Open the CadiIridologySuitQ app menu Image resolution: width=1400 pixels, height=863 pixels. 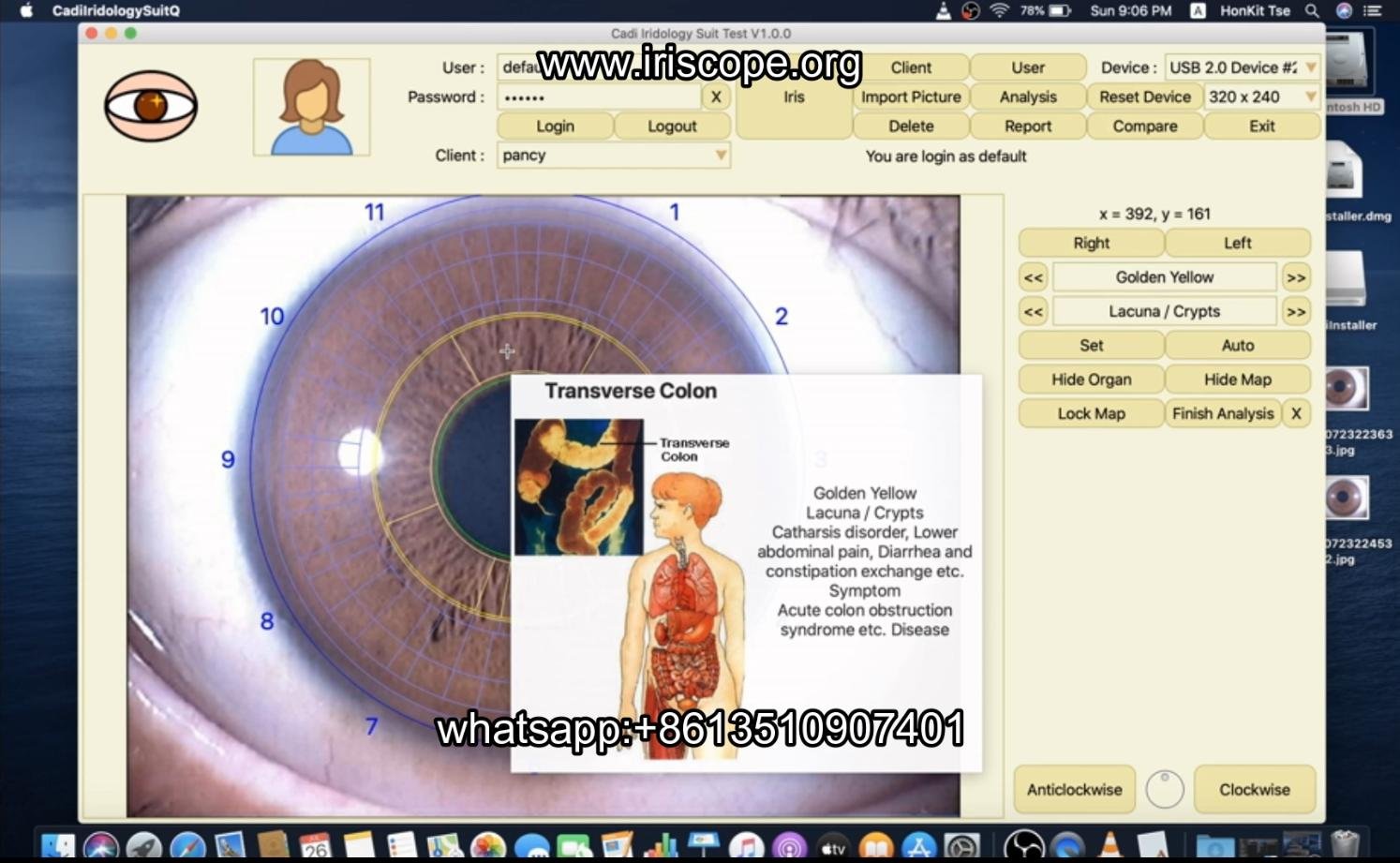[116, 10]
